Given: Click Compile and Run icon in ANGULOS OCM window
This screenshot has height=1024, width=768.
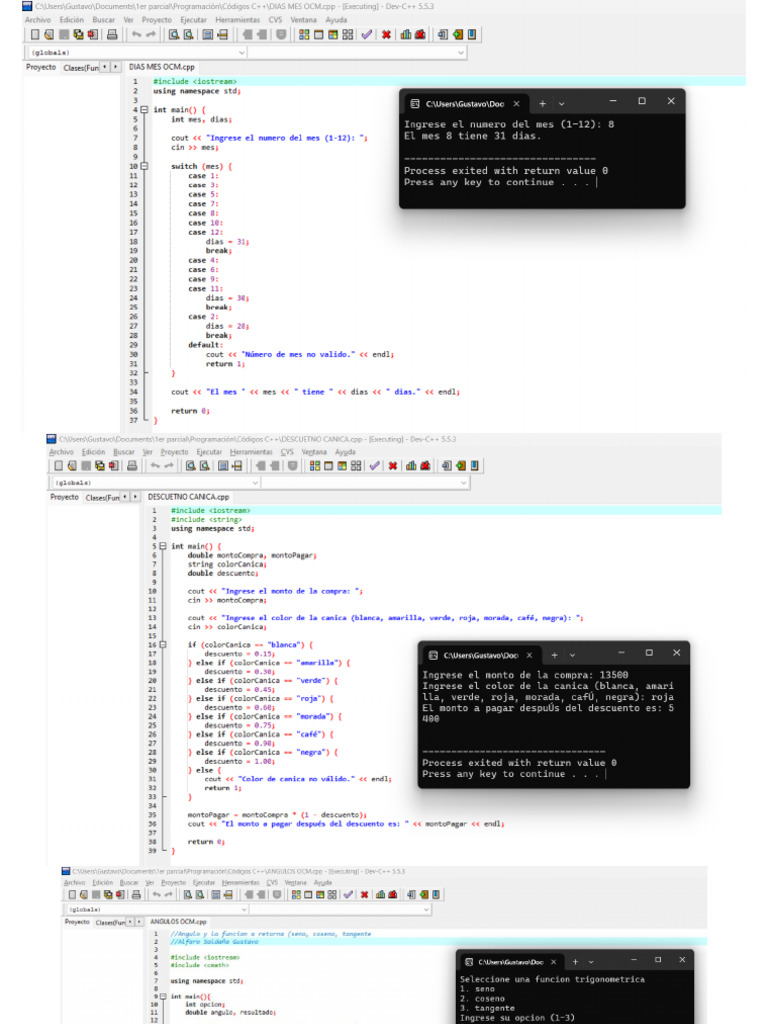Looking at the screenshot, I should (320, 895).
